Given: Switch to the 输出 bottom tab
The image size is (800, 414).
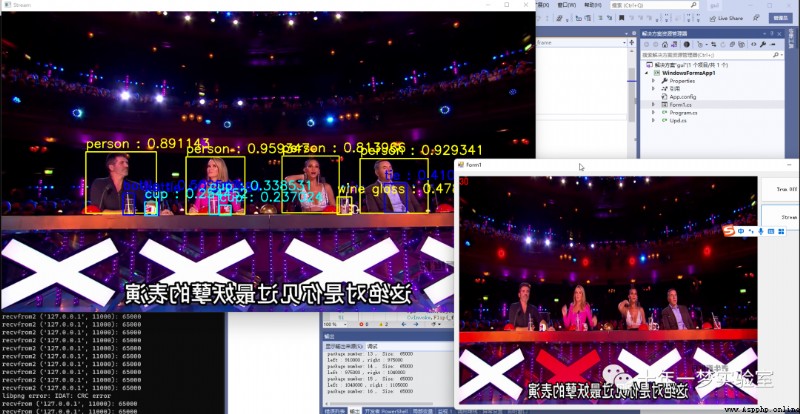Looking at the screenshot, I should click(355, 410).
